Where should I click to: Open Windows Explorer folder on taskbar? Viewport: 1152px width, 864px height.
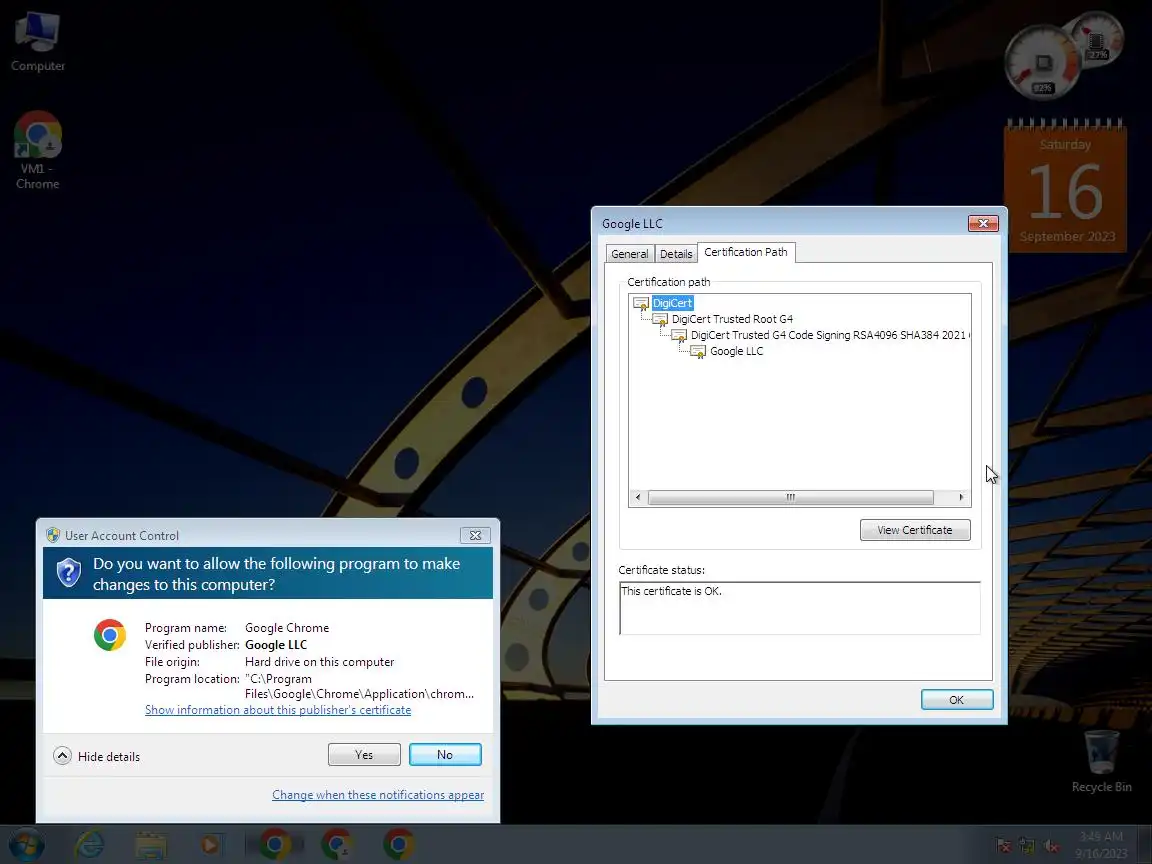[151, 844]
